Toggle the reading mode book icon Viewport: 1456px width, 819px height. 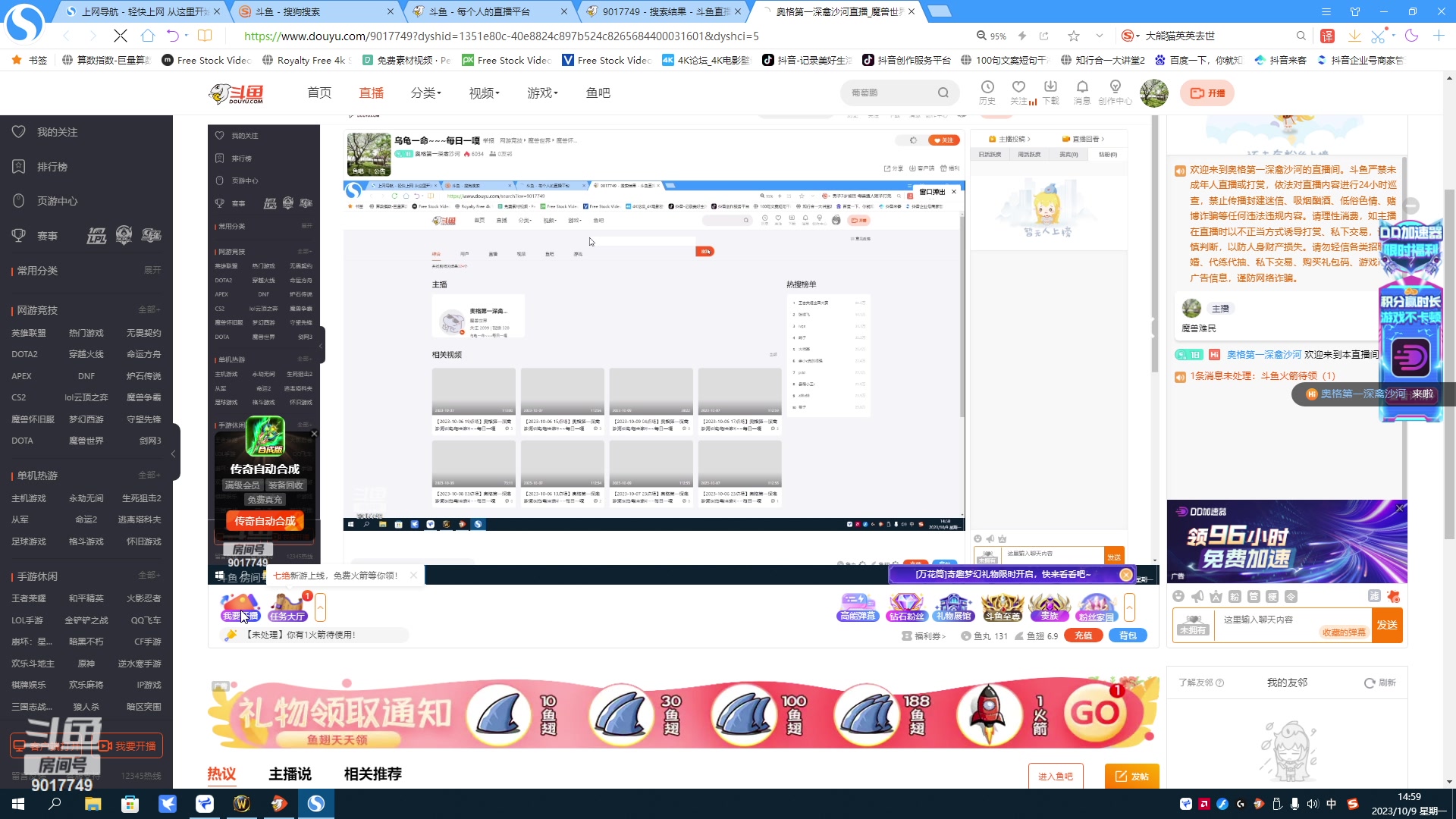205,36
